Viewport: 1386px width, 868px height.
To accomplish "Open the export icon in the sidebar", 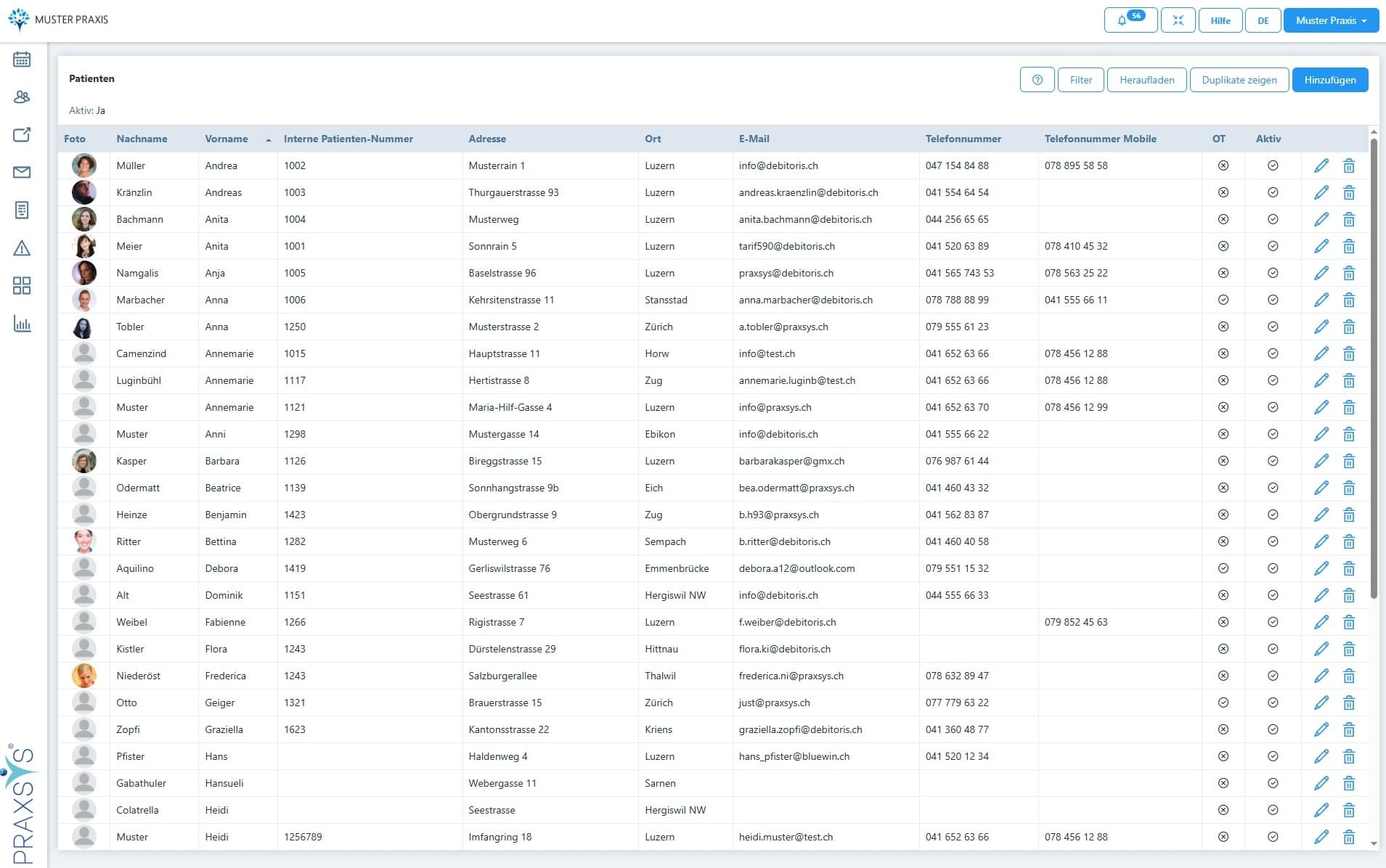I will tap(22, 135).
